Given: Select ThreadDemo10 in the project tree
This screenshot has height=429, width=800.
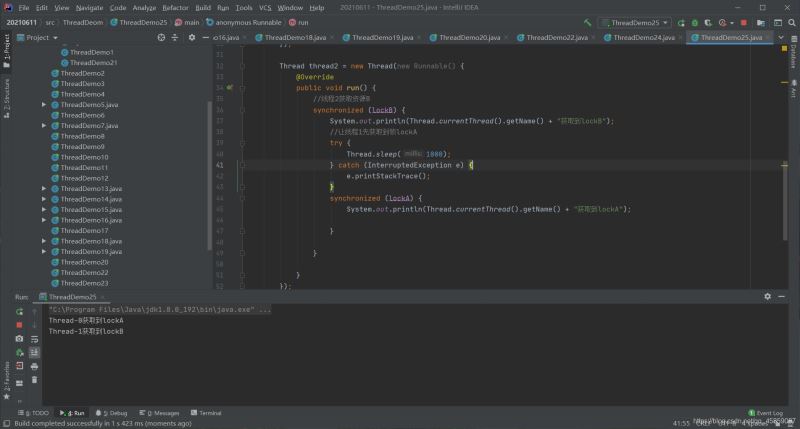Looking at the screenshot, I should [x=84, y=157].
